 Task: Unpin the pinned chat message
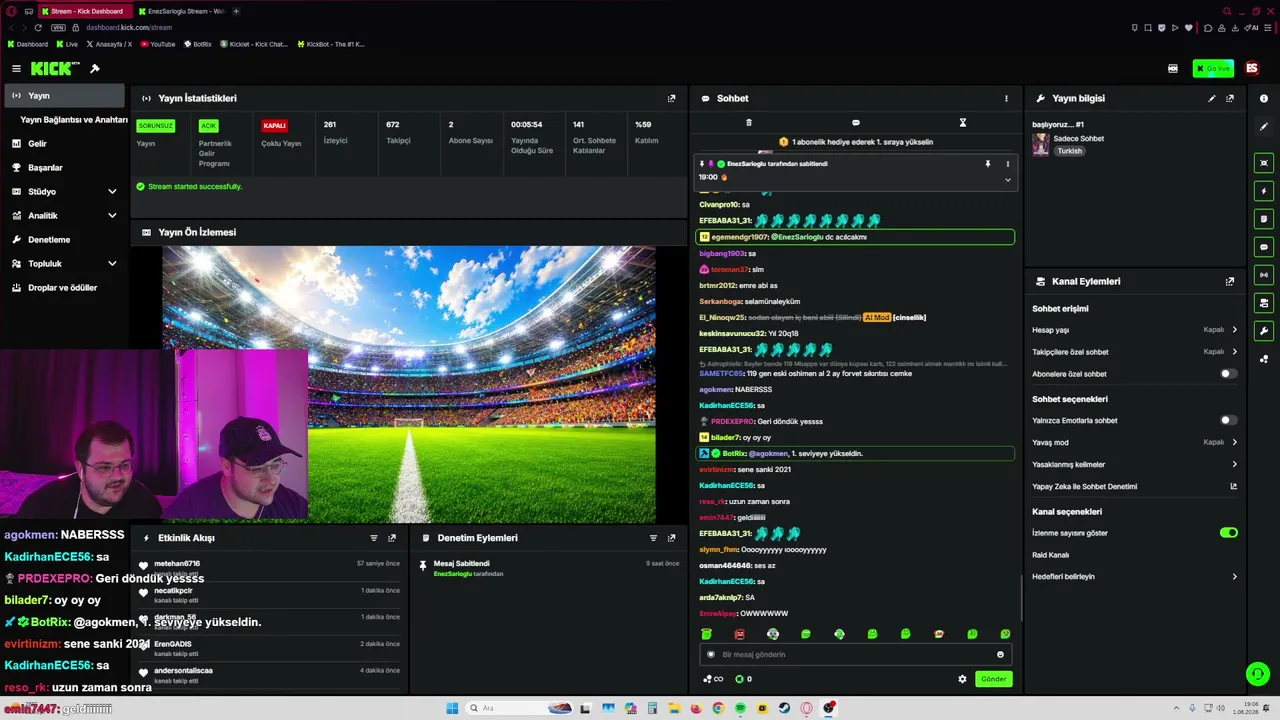click(987, 164)
